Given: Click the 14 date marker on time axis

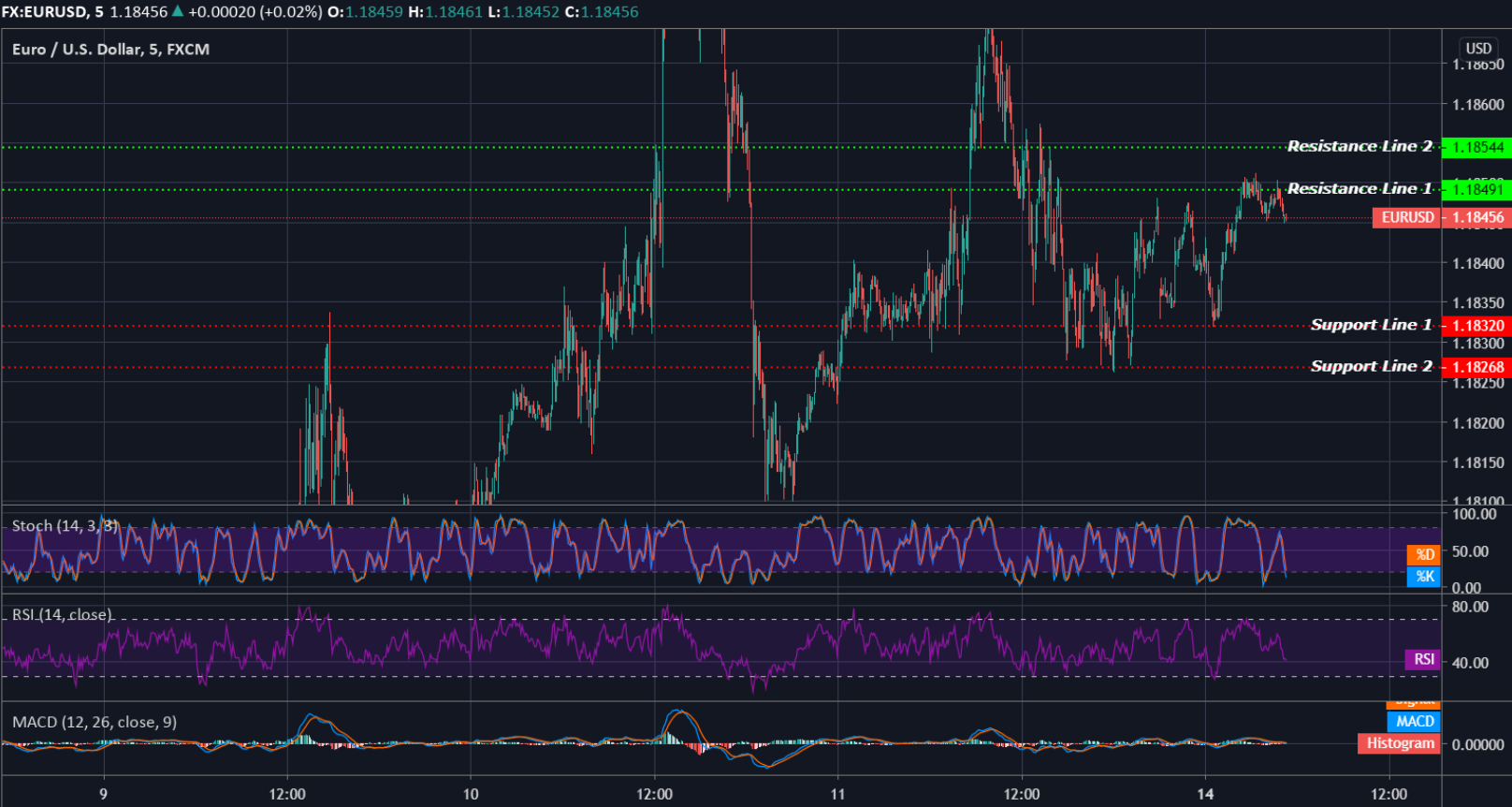Looking at the screenshot, I should coord(1205,794).
